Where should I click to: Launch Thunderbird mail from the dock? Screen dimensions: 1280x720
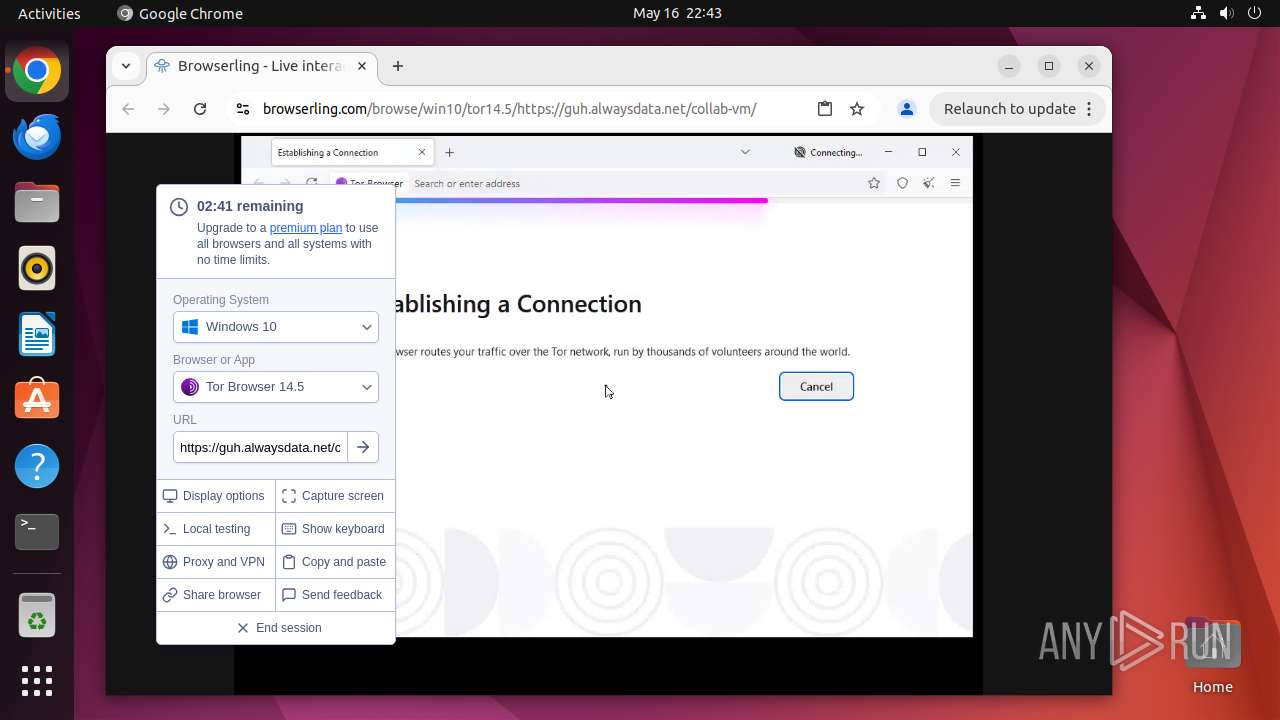click(37, 137)
